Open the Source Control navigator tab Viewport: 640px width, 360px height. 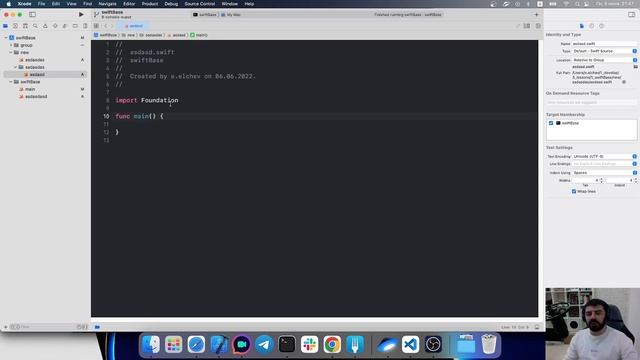click(x=15, y=26)
